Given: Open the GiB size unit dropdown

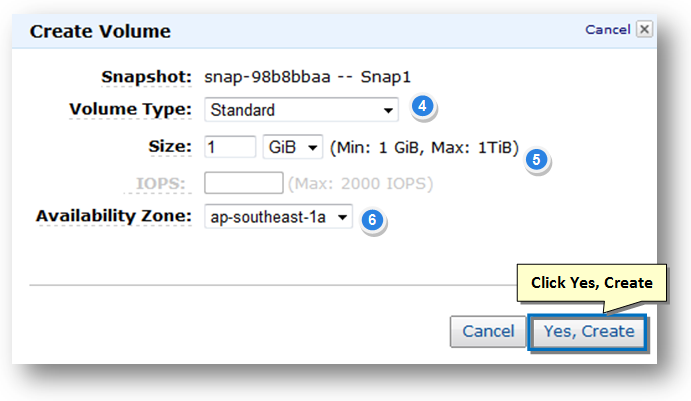Looking at the screenshot, I should click(293, 147).
